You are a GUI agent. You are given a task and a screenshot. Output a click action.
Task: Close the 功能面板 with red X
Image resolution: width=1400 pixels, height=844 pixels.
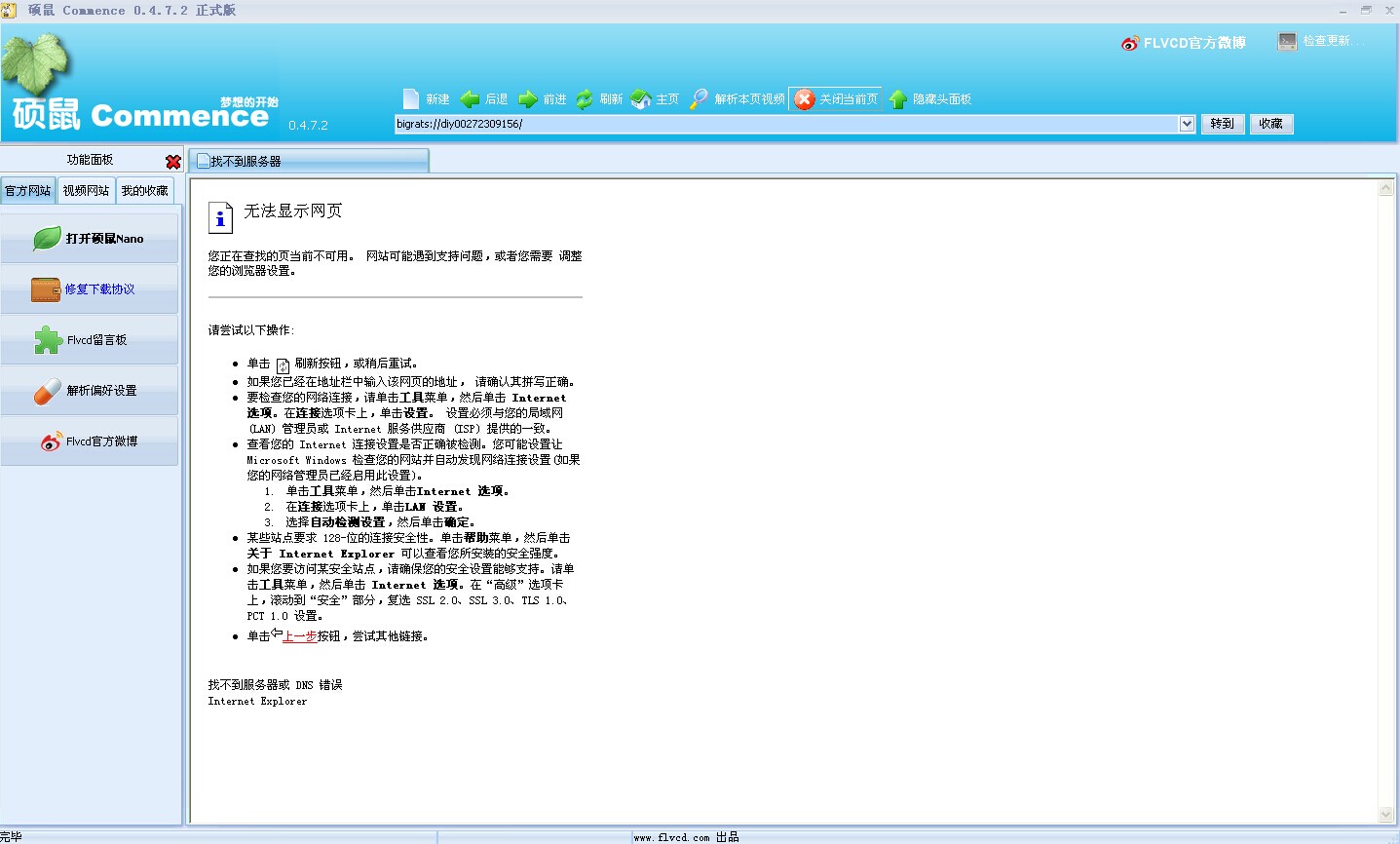click(173, 162)
